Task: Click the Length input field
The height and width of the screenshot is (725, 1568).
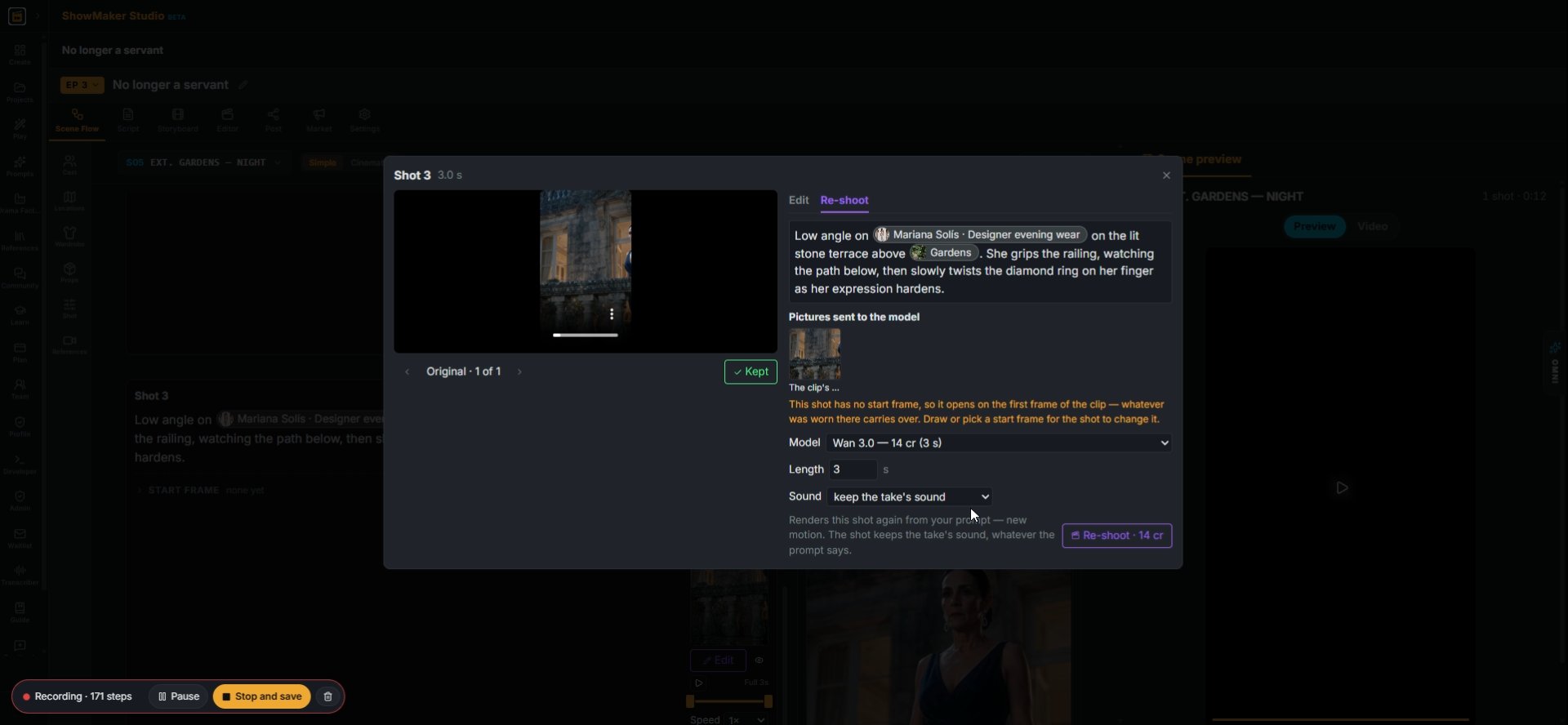Action: coord(853,469)
